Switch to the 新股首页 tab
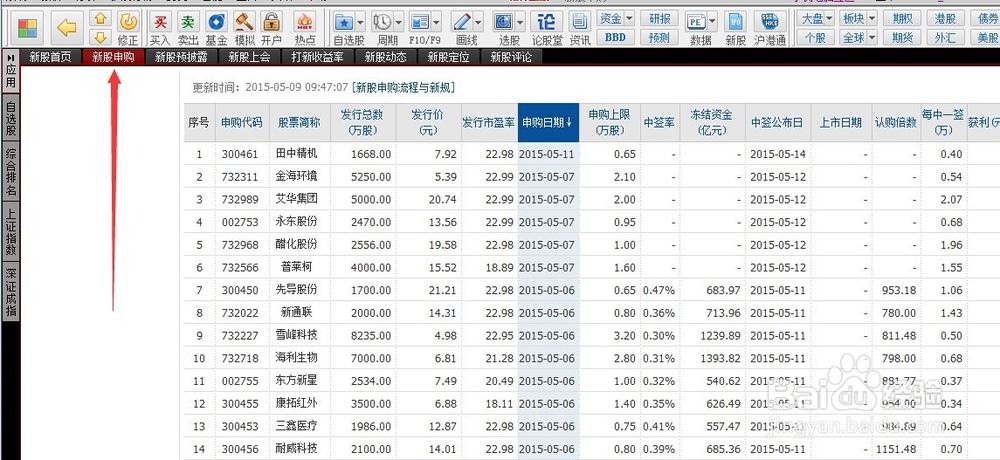1000x460 pixels. point(50,57)
